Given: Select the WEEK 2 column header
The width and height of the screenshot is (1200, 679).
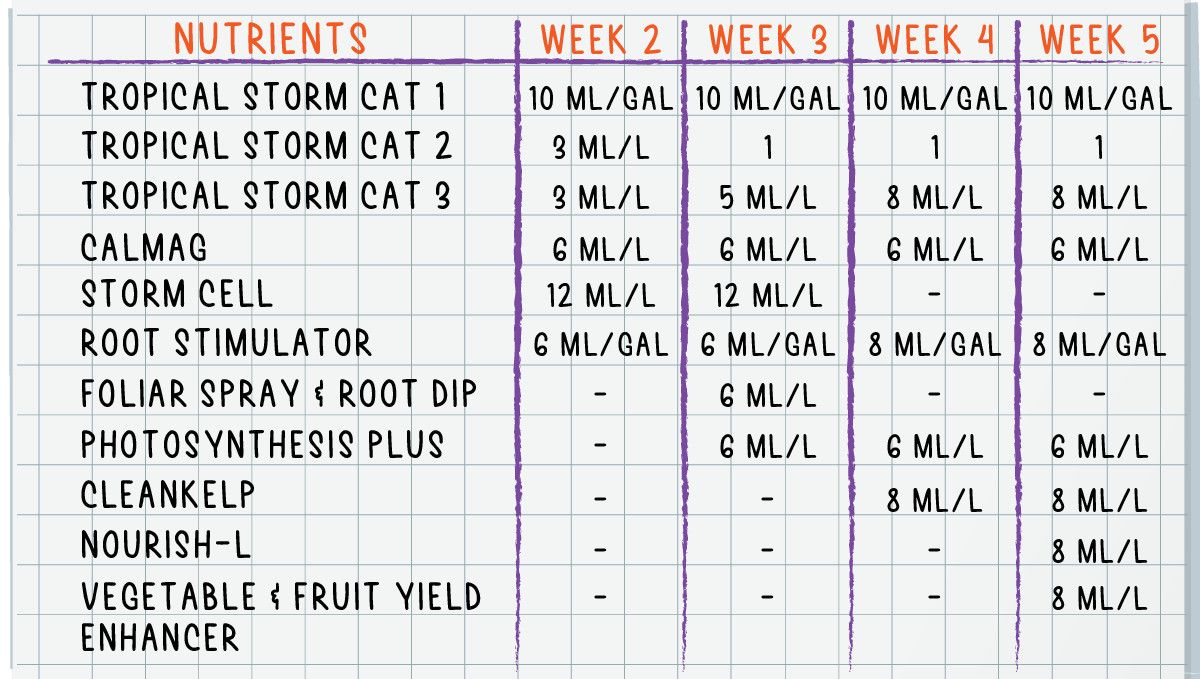Looking at the screenshot, I should (601, 40).
